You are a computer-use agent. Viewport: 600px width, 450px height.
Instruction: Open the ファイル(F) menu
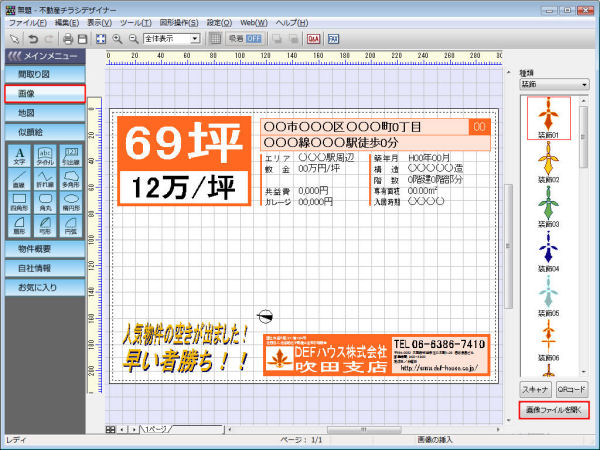point(27,21)
